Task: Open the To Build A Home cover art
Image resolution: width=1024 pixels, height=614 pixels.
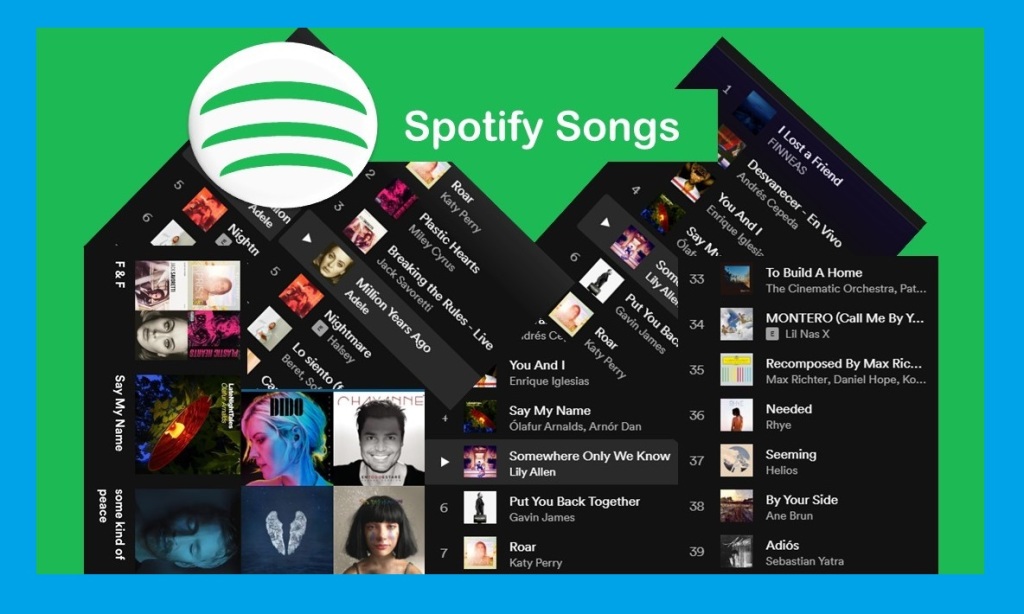Action: click(x=736, y=280)
